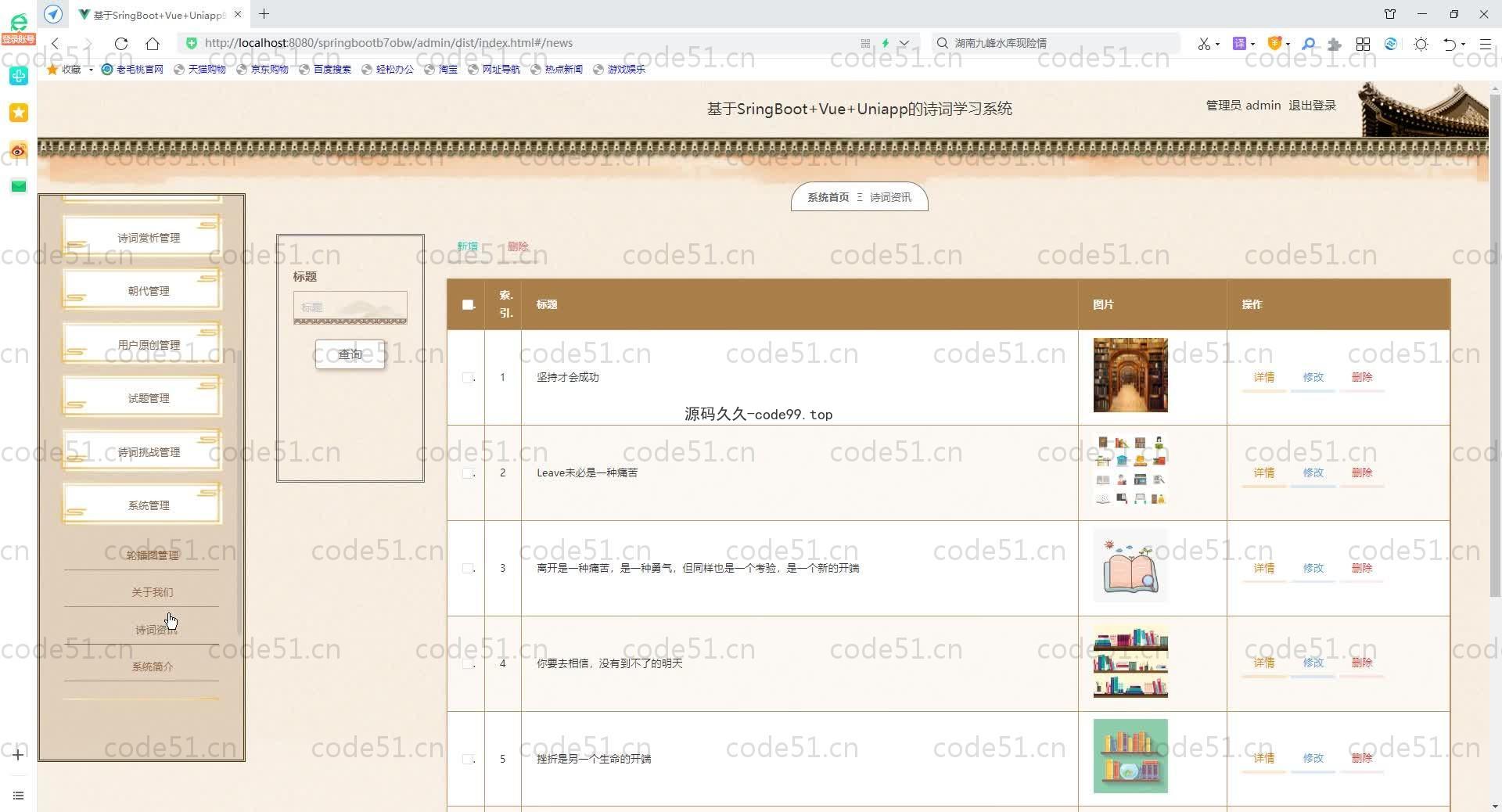
Task: Expand 朝代管理 menu
Action: [x=142, y=290]
